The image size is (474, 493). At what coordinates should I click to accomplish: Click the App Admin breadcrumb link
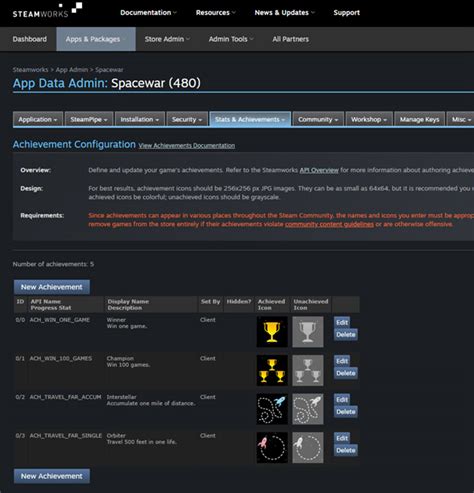tap(72, 70)
